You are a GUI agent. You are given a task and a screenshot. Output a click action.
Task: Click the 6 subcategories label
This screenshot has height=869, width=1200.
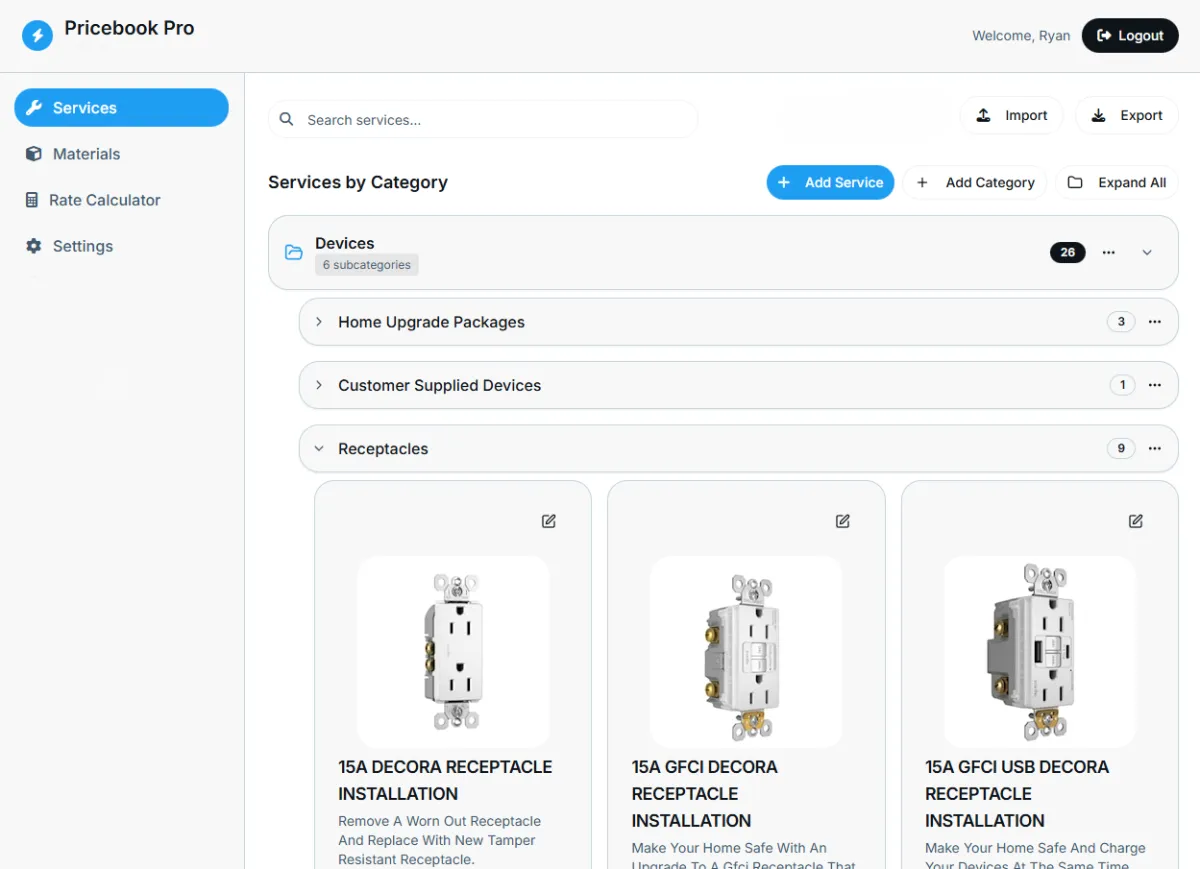point(367,265)
